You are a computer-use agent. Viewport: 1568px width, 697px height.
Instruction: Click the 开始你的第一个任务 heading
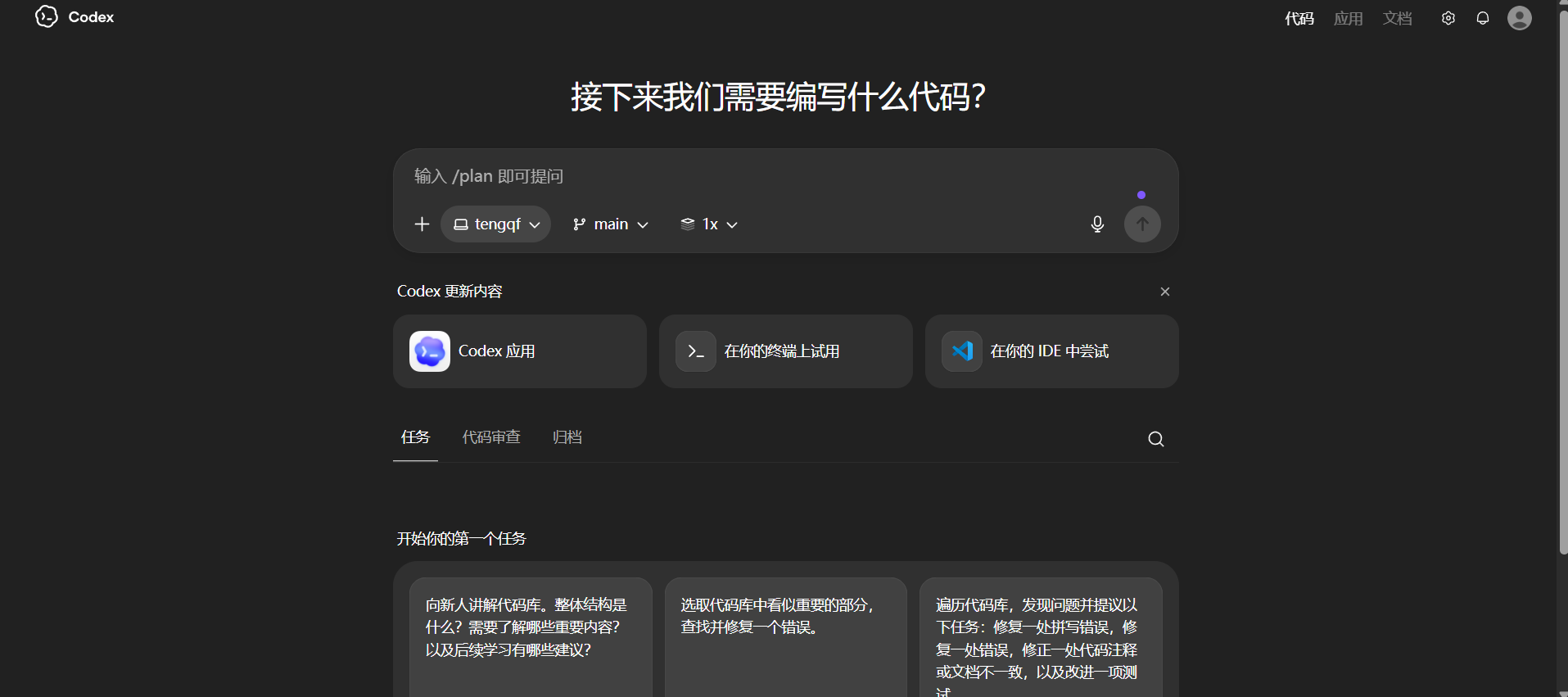(x=462, y=539)
